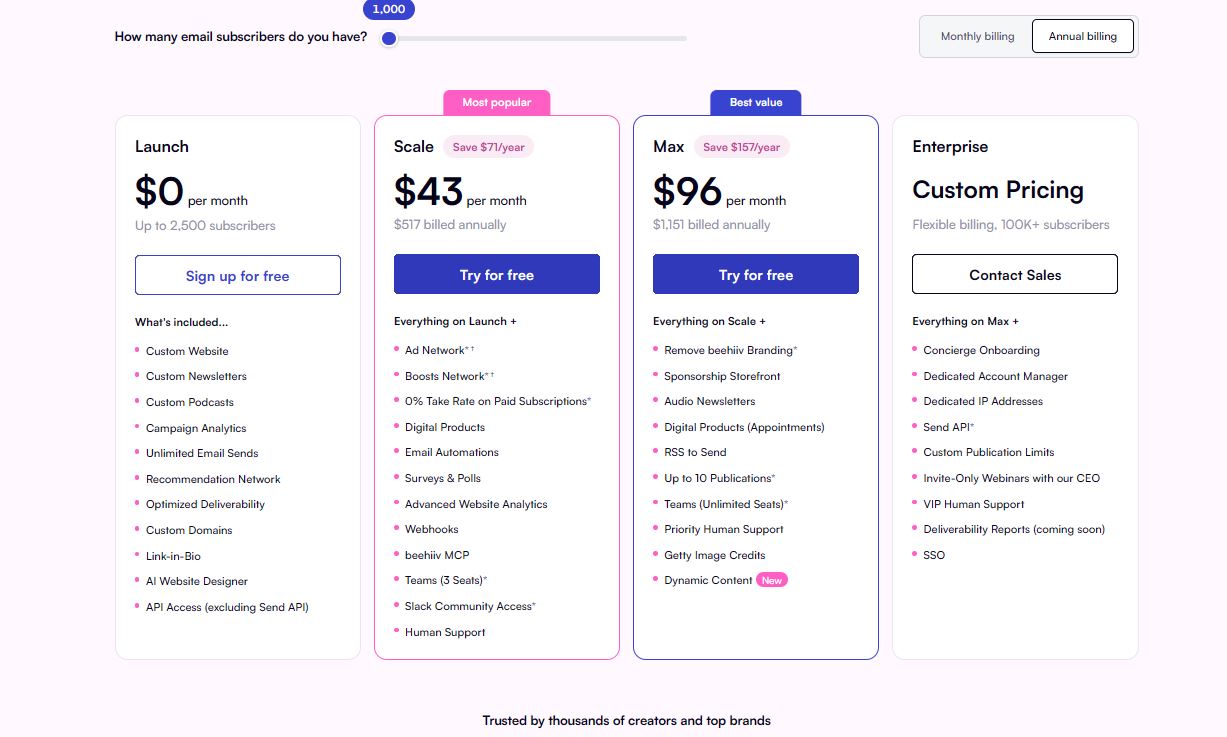
Task: Click Sign up for free button
Action: [238, 275]
